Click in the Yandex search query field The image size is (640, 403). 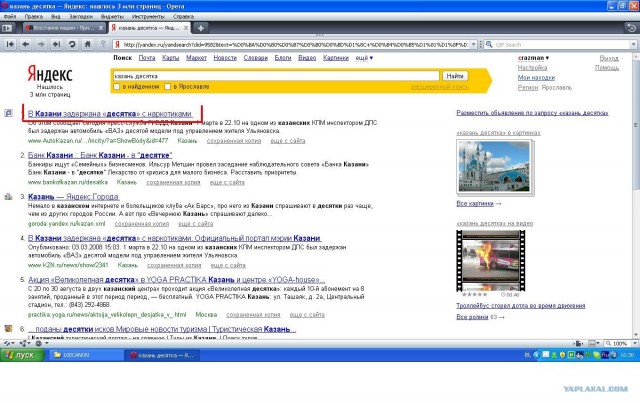pyautogui.click(x=276, y=76)
